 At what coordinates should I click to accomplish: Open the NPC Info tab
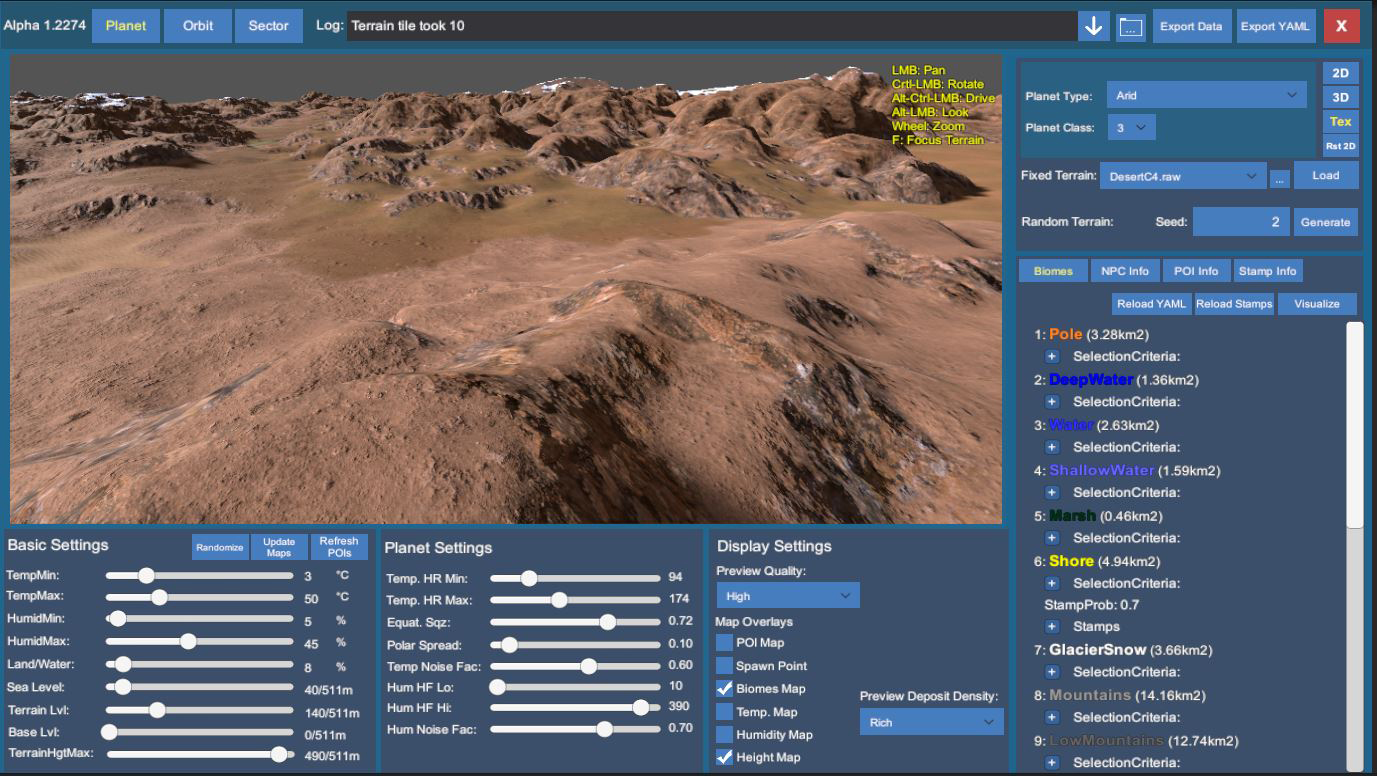pyautogui.click(x=1125, y=271)
